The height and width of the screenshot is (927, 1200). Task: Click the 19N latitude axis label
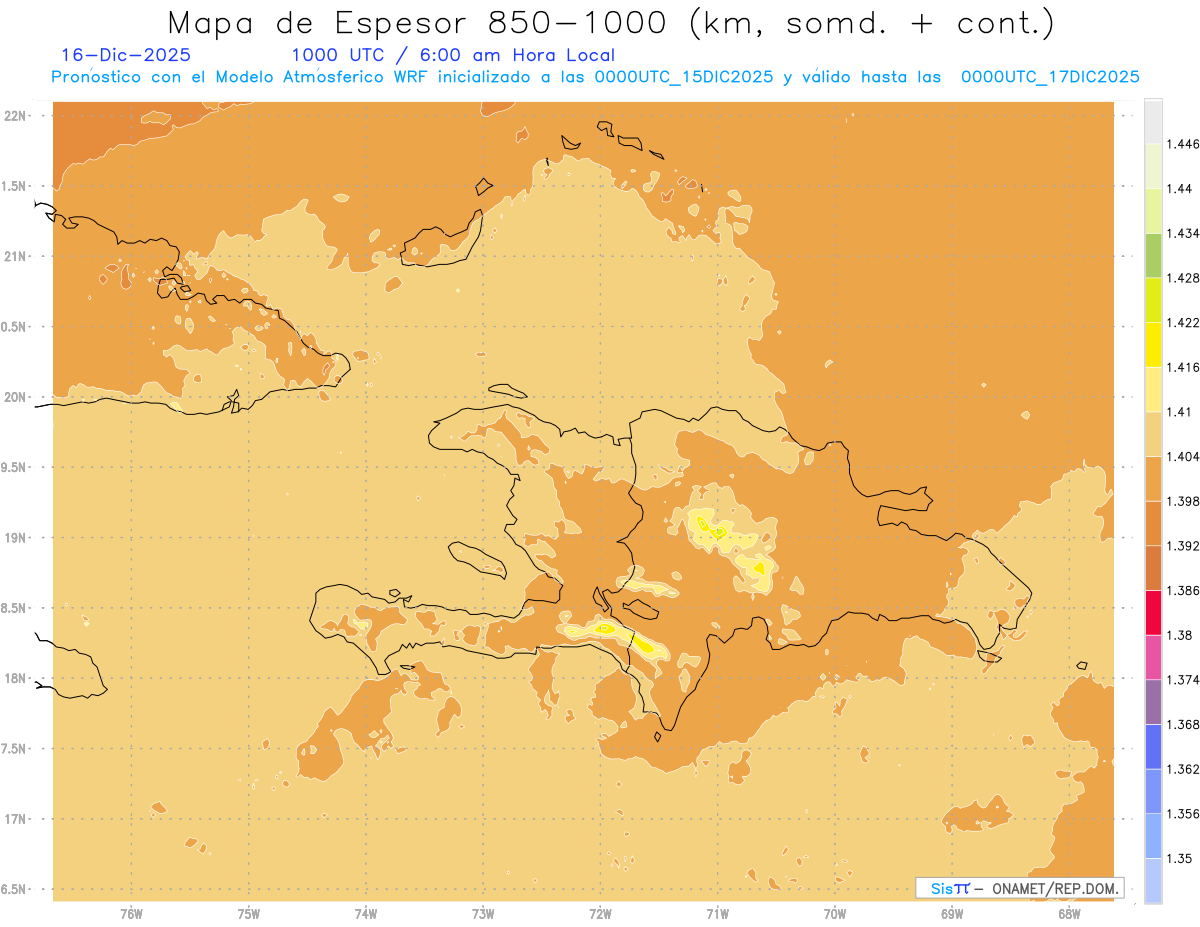[16, 538]
